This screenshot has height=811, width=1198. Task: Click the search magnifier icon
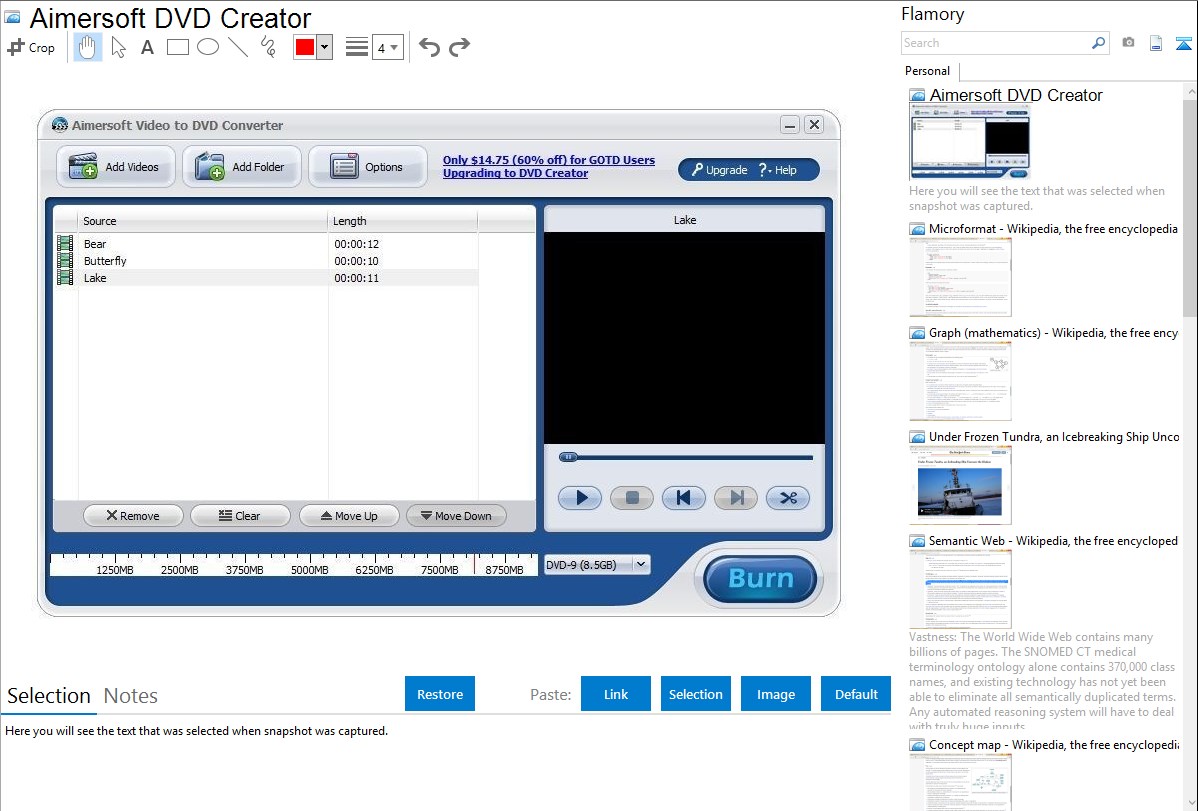[x=1099, y=43]
